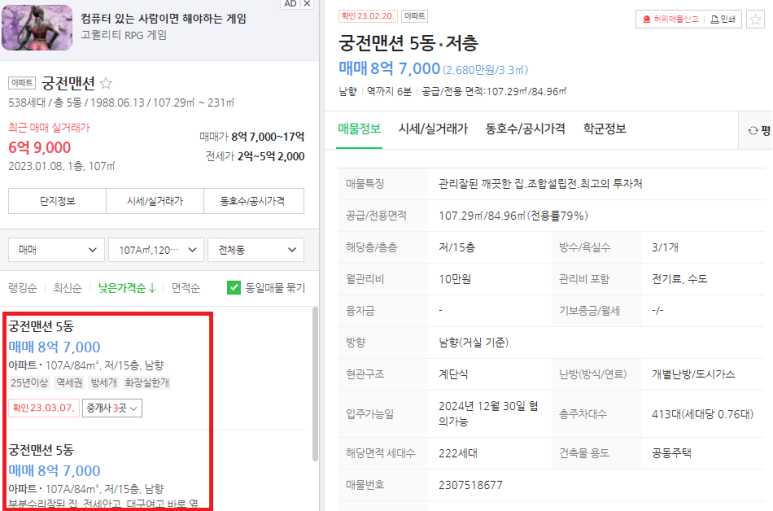Click the 확인 23.02.20. badge in header
Viewport: 773px width, 511px height.
point(368,16)
